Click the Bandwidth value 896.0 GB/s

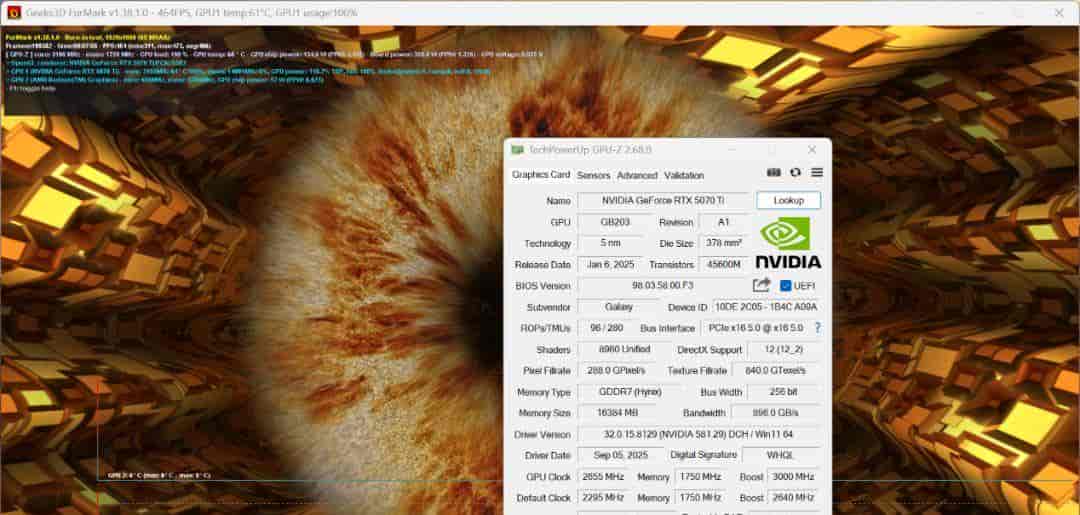tap(776, 412)
